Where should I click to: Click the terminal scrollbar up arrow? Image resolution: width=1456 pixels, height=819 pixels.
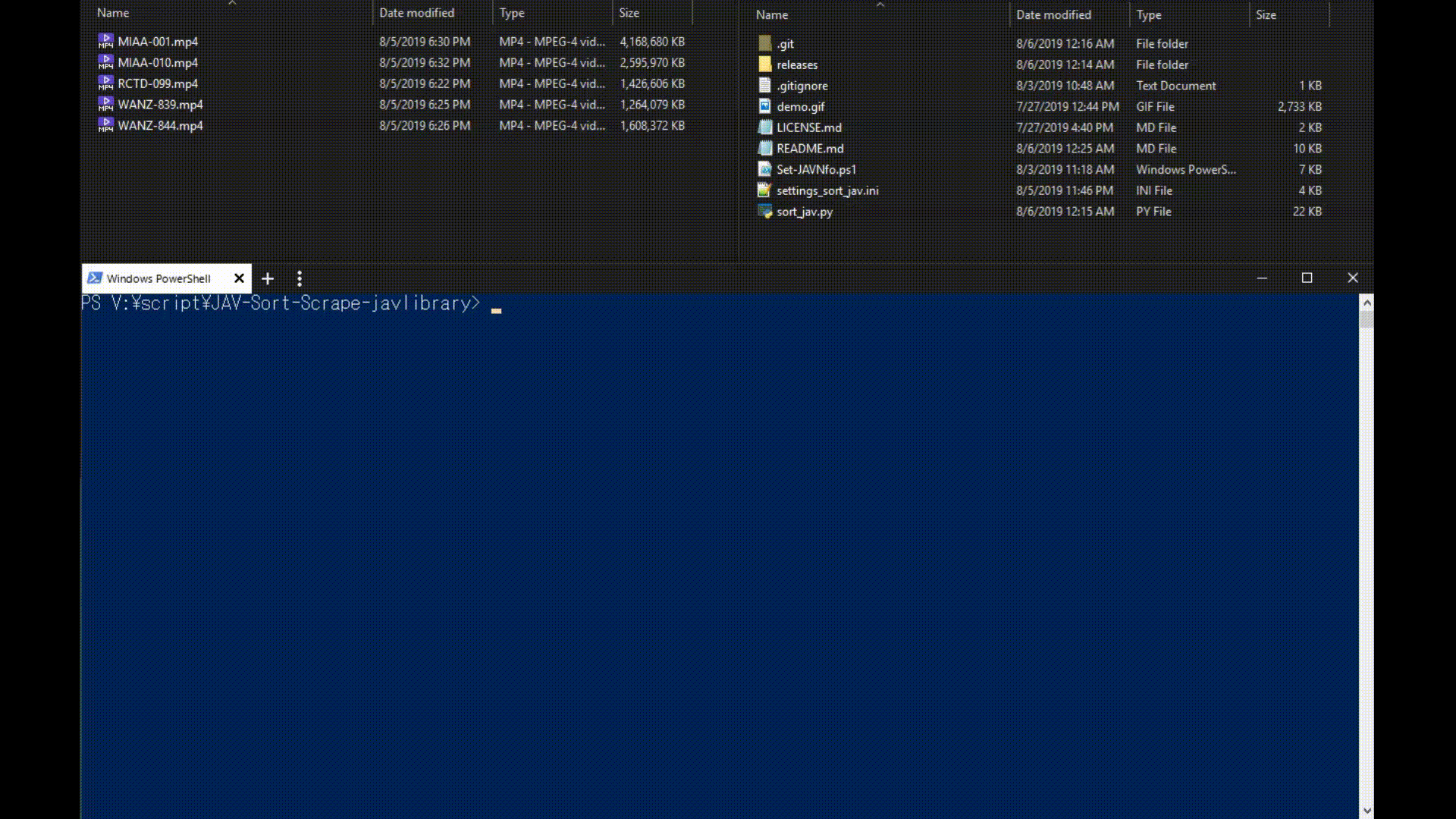(1367, 303)
